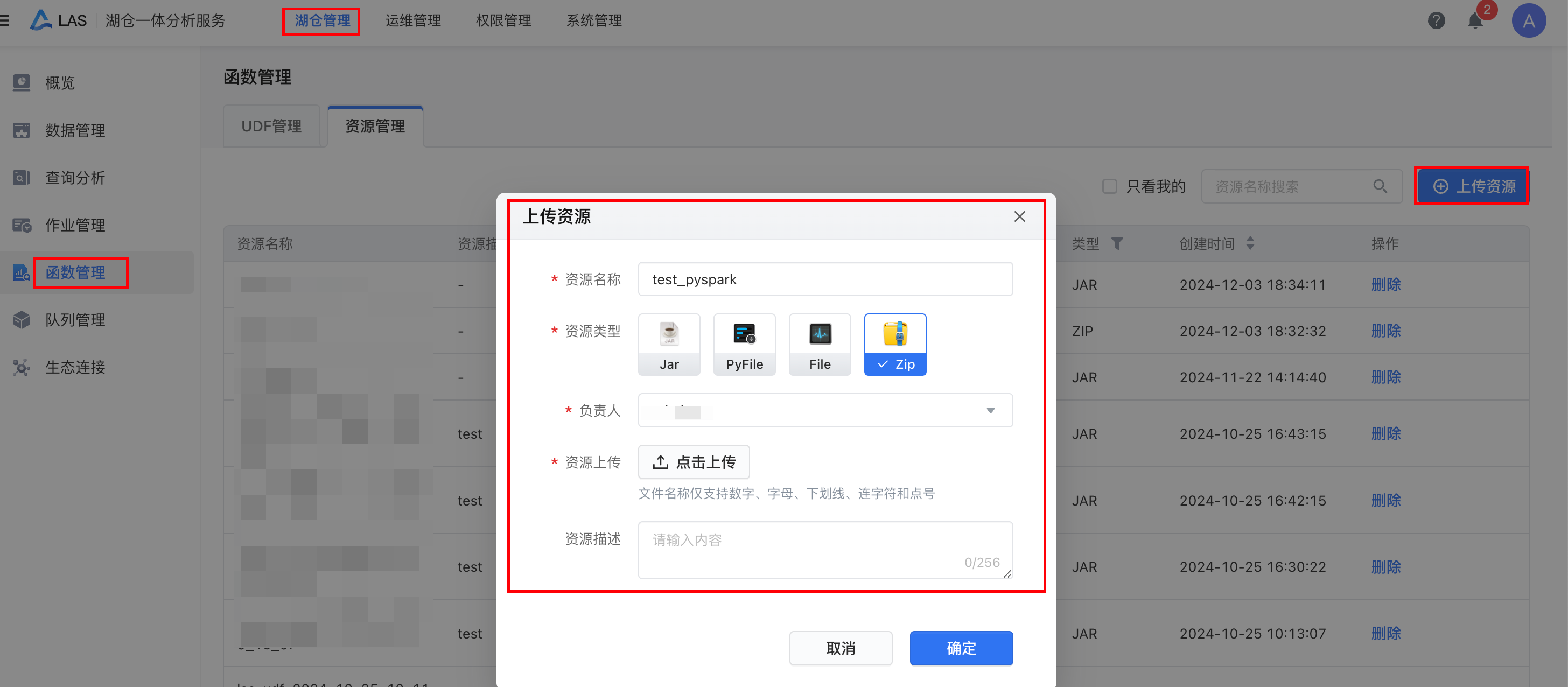Click the resource name search icon
Image resolution: width=1568 pixels, height=687 pixels.
[1380, 186]
